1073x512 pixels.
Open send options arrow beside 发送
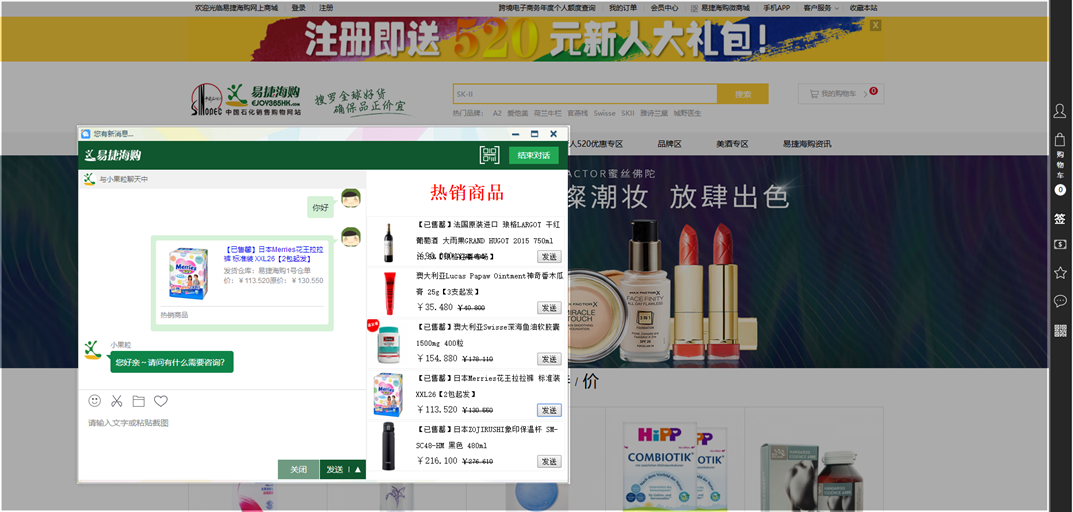(x=357, y=470)
